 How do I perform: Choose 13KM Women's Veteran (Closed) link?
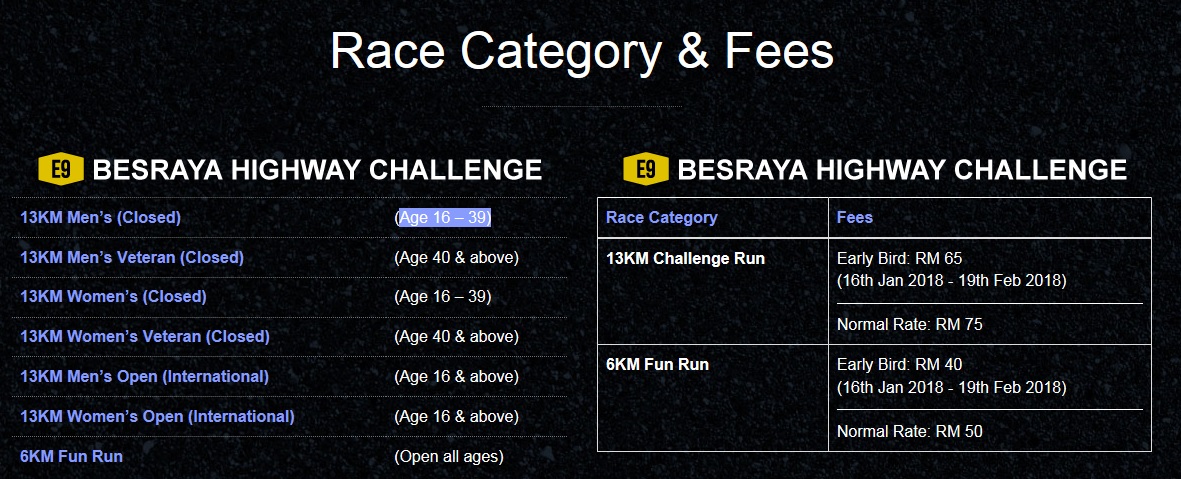coord(145,337)
